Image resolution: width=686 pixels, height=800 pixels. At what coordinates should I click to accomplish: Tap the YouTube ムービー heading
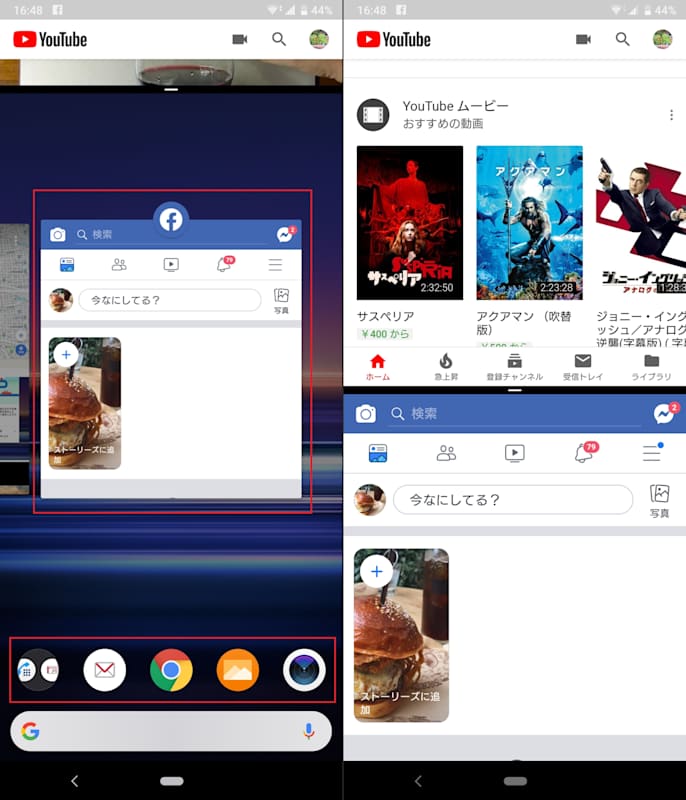coord(455,106)
